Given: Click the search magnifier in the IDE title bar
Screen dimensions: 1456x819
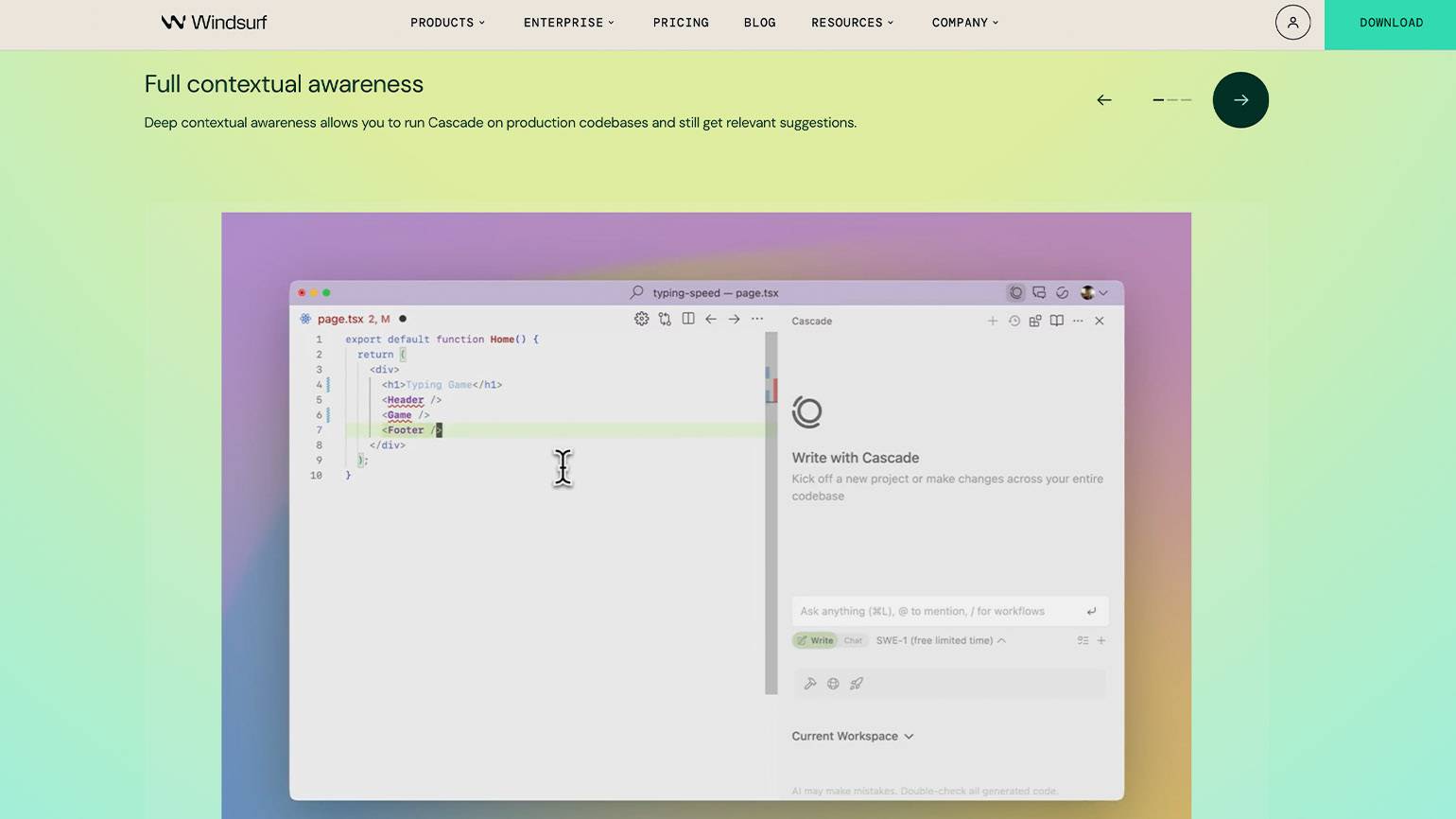Looking at the screenshot, I should click(x=637, y=293).
